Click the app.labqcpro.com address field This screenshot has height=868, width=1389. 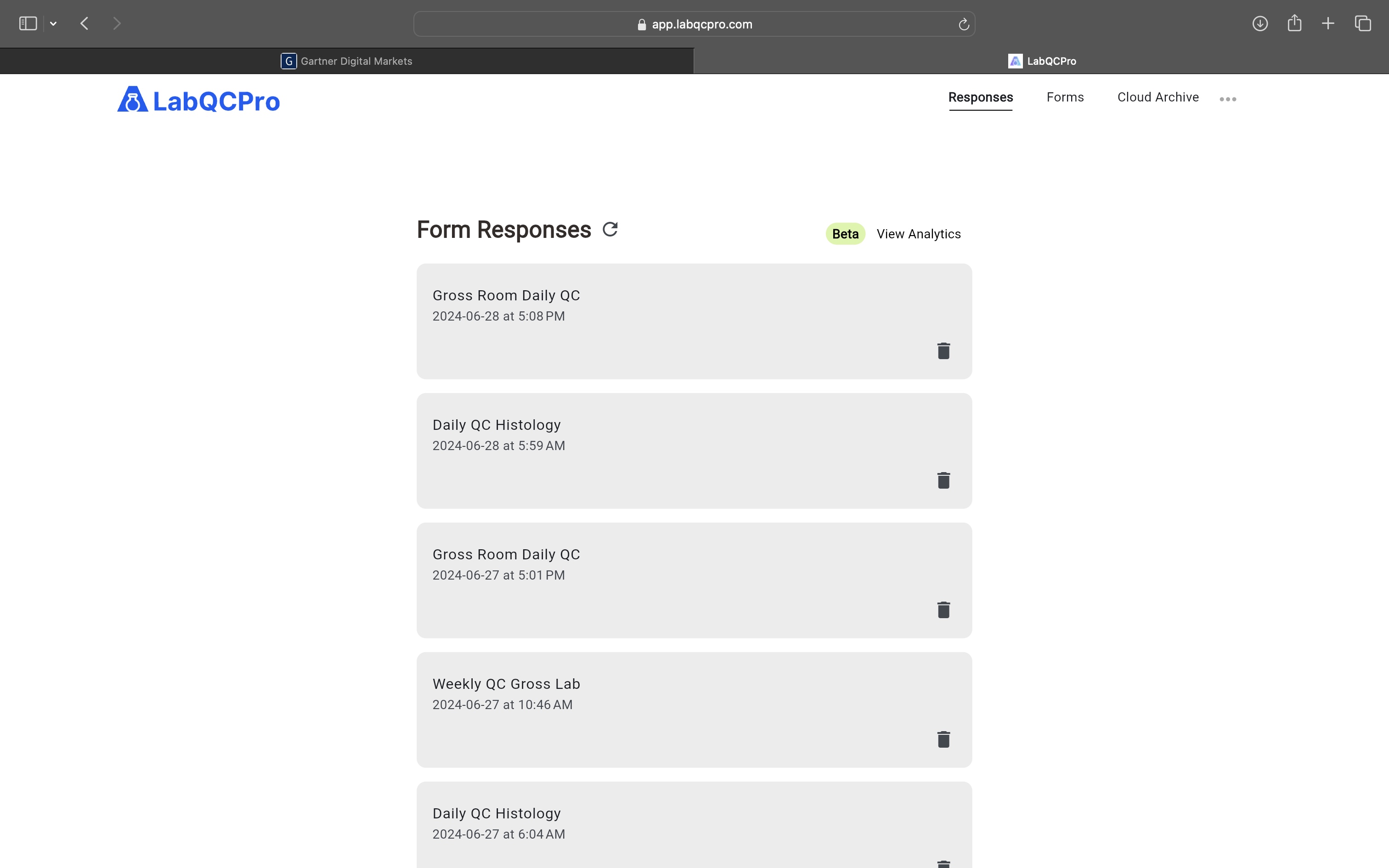pos(694,24)
